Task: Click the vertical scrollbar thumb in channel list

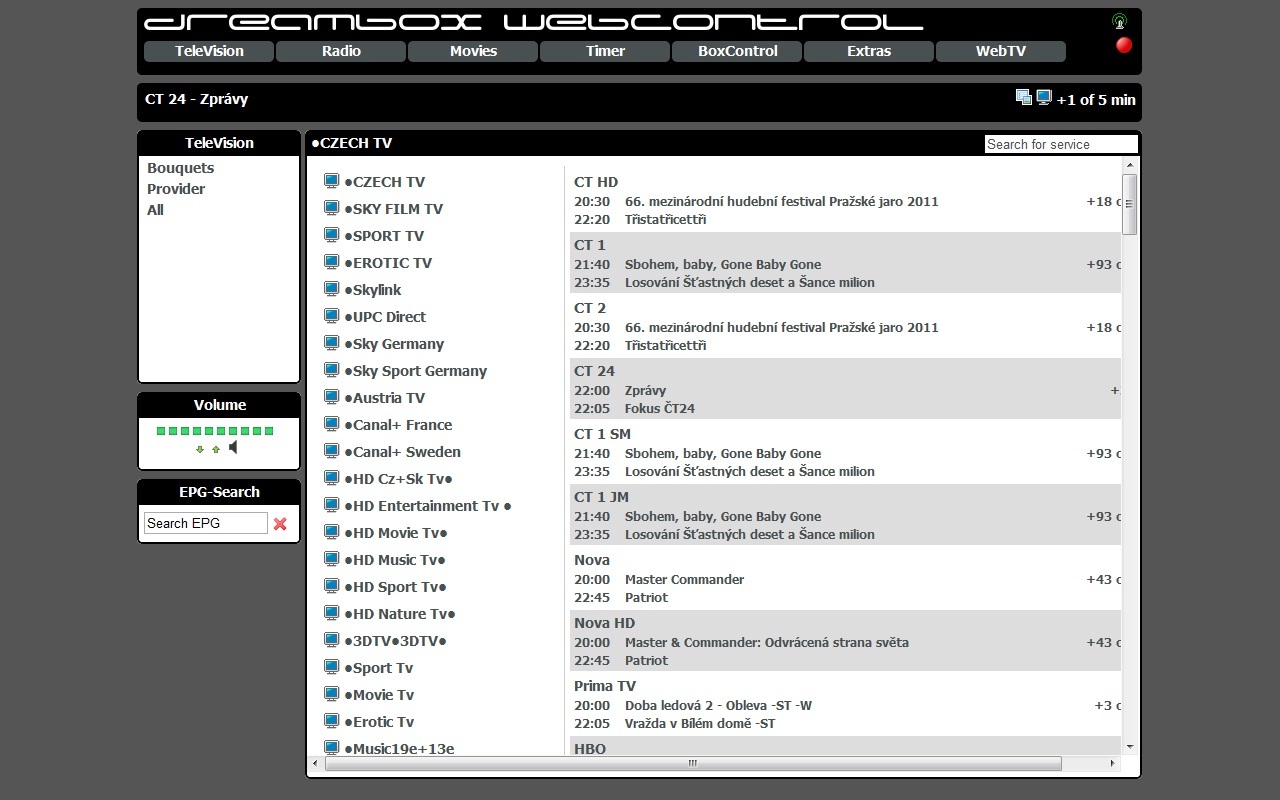Action: point(1130,204)
